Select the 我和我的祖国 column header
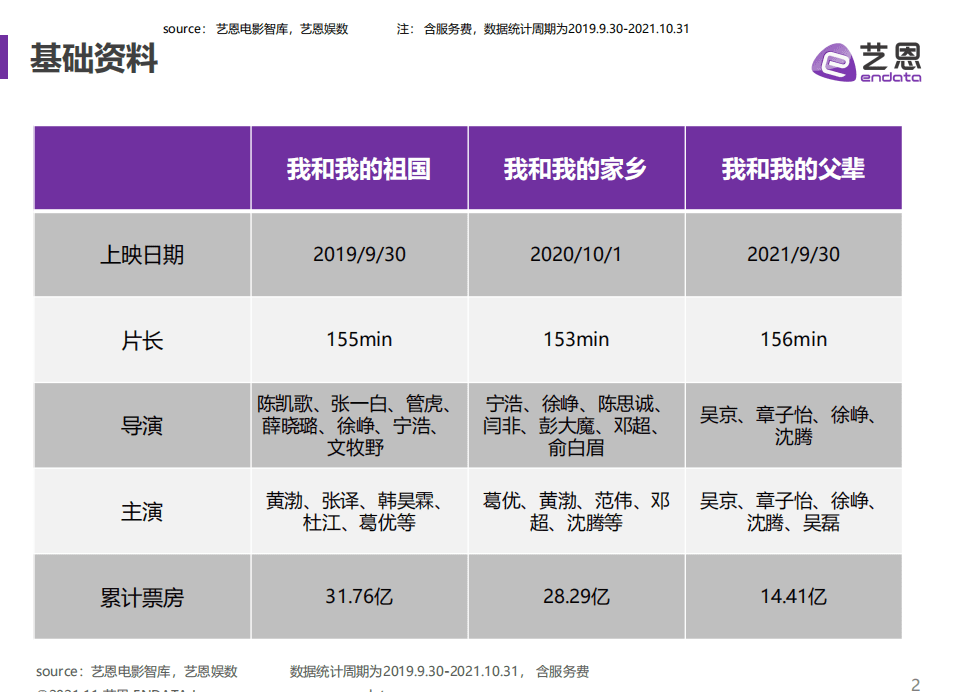The width and height of the screenshot is (959, 692). [357, 167]
